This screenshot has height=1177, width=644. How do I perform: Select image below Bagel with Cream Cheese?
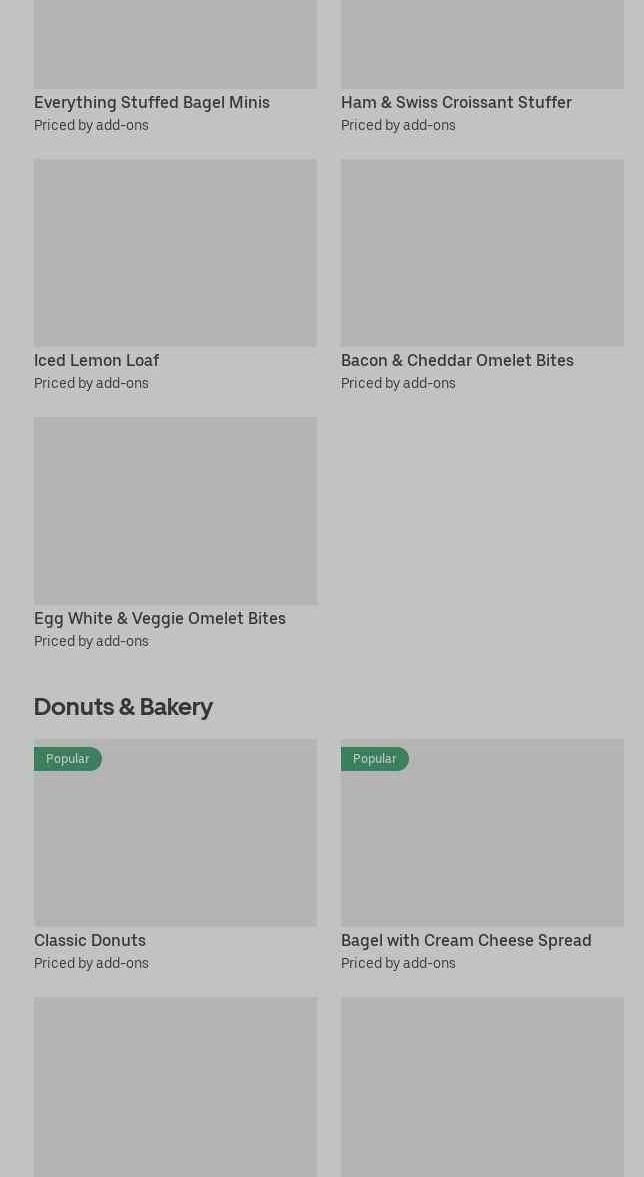482,1087
